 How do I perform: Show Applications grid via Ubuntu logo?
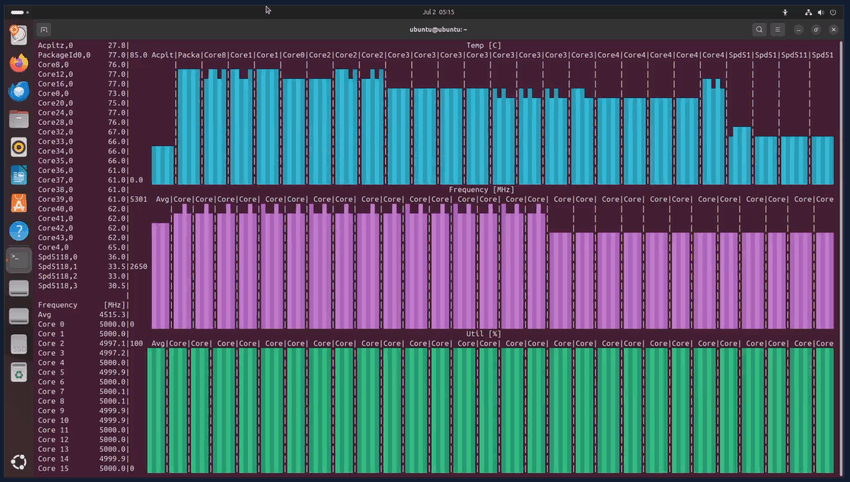(x=18, y=461)
